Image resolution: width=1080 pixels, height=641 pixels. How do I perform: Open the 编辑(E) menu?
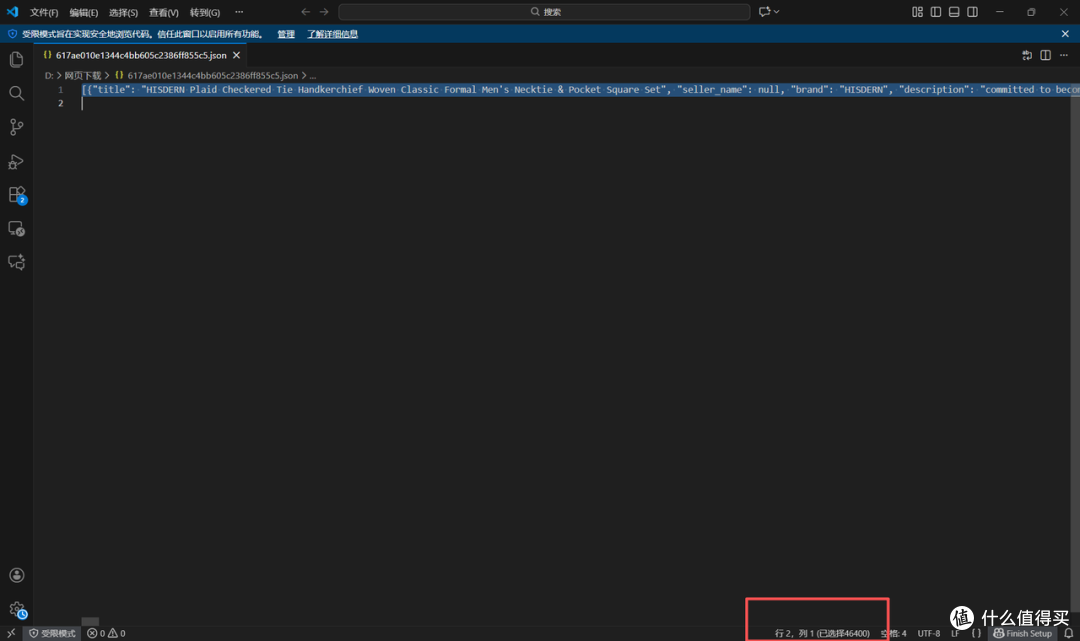[x=83, y=12]
